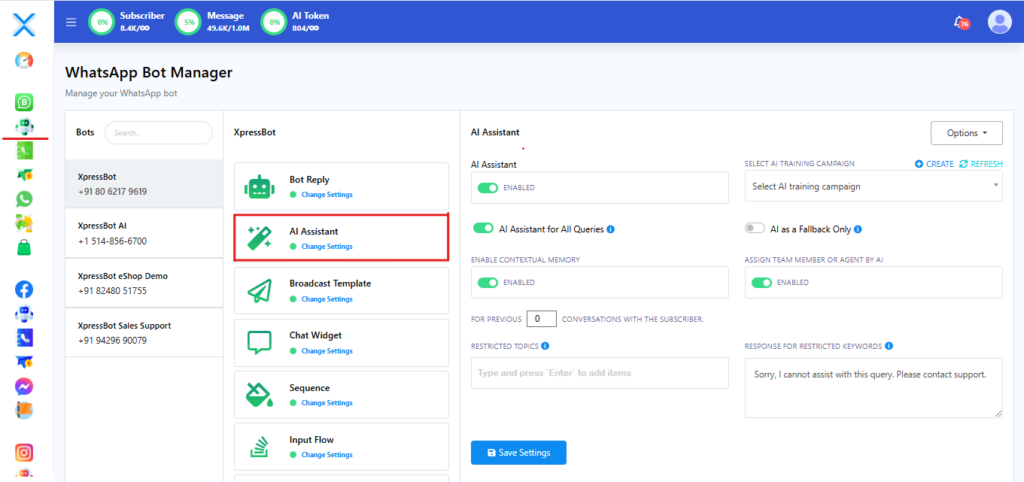This screenshot has width=1024, height=482.
Task: Open the Broadcast Template settings item
Action: [x=341, y=290]
